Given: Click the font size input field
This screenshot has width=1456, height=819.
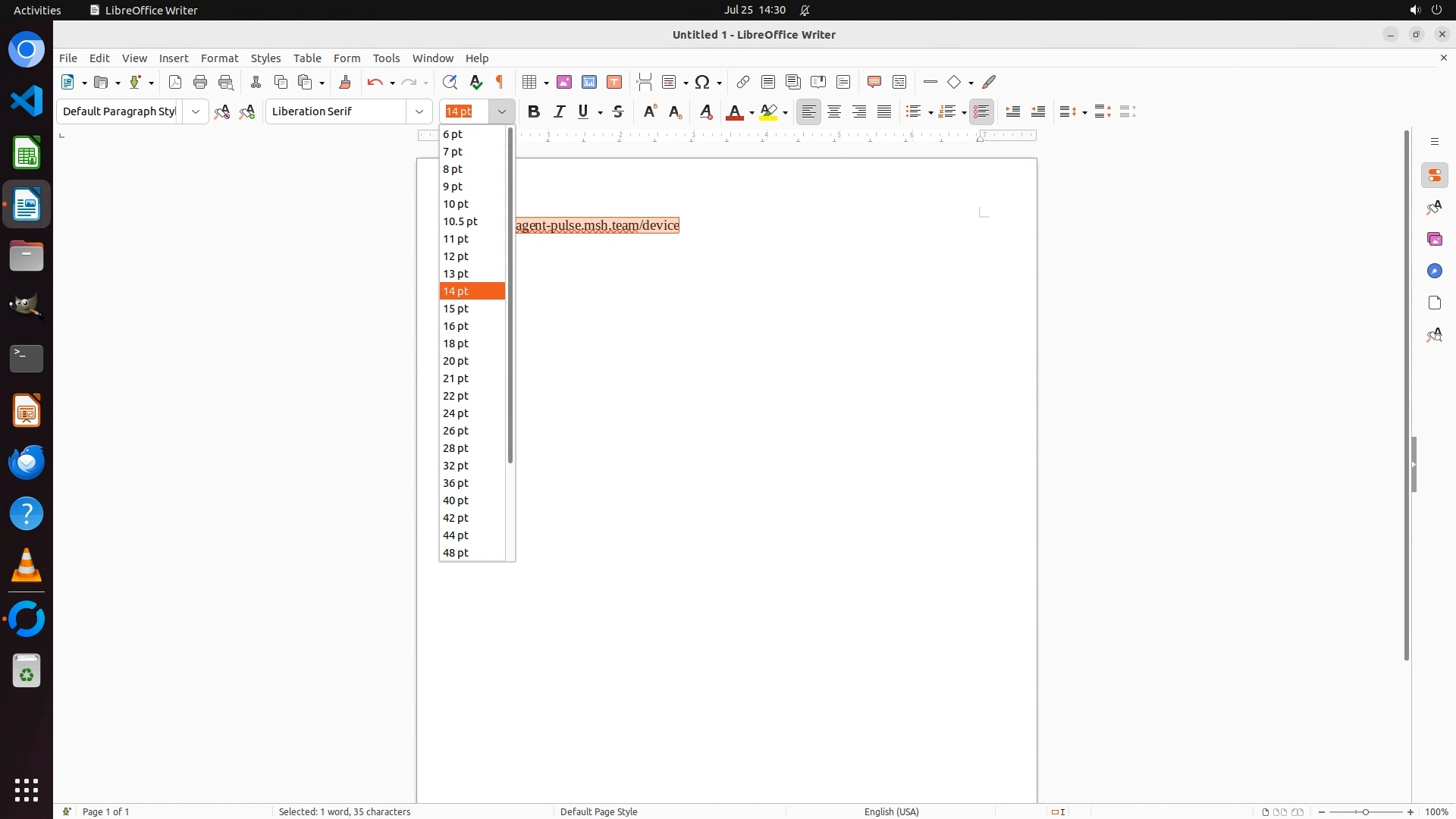Looking at the screenshot, I should (x=465, y=111).
